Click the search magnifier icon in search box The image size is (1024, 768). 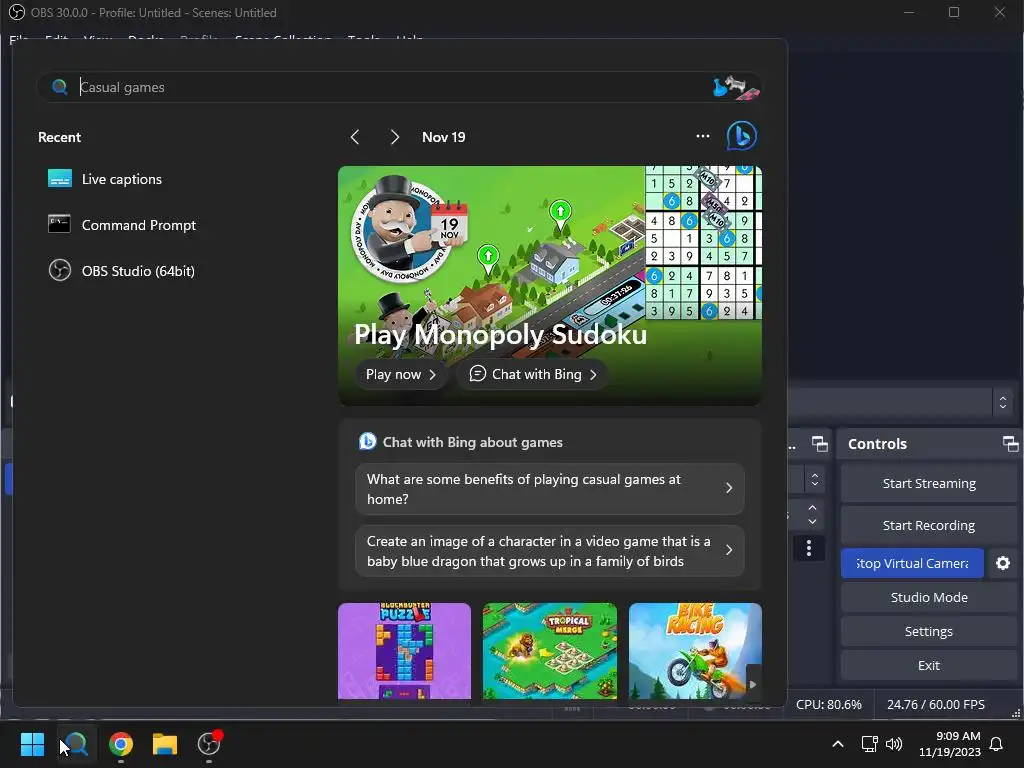[59, 87]
